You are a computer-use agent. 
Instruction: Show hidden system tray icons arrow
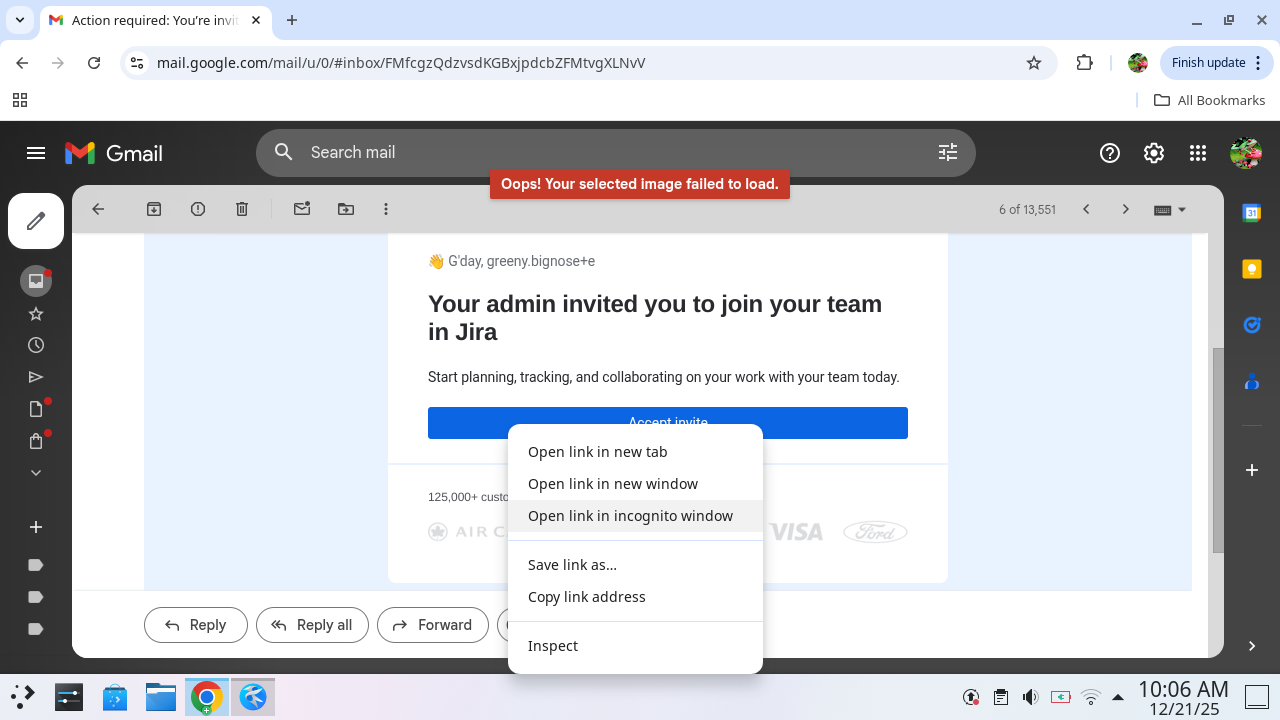pyautogui.click(x=1118, y=697)
